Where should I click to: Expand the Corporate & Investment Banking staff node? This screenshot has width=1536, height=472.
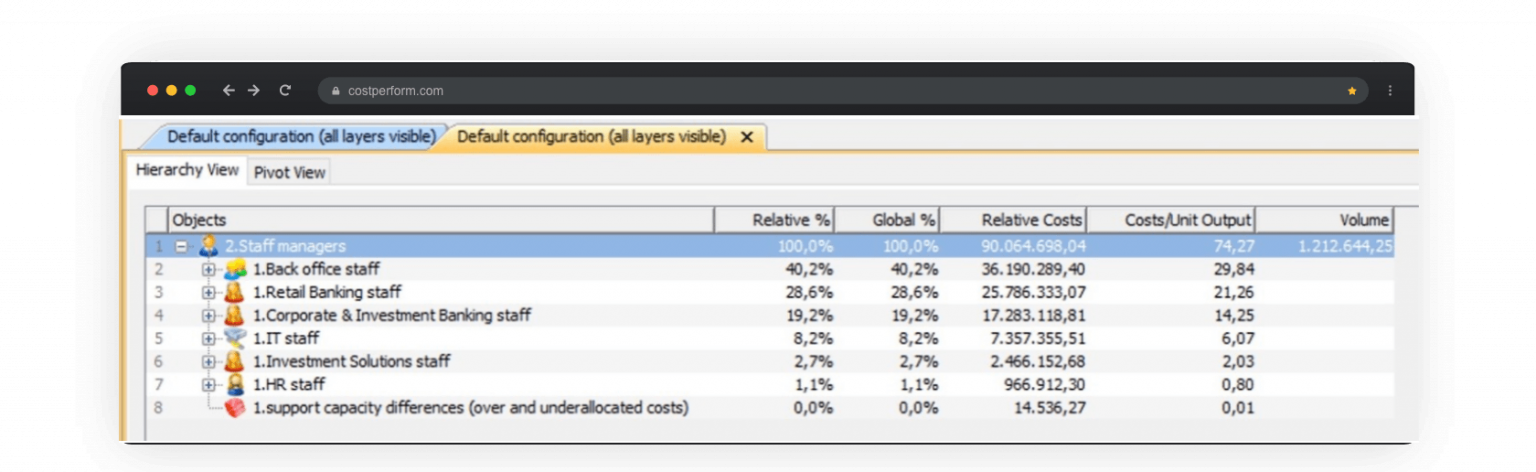tap(208, 315)
